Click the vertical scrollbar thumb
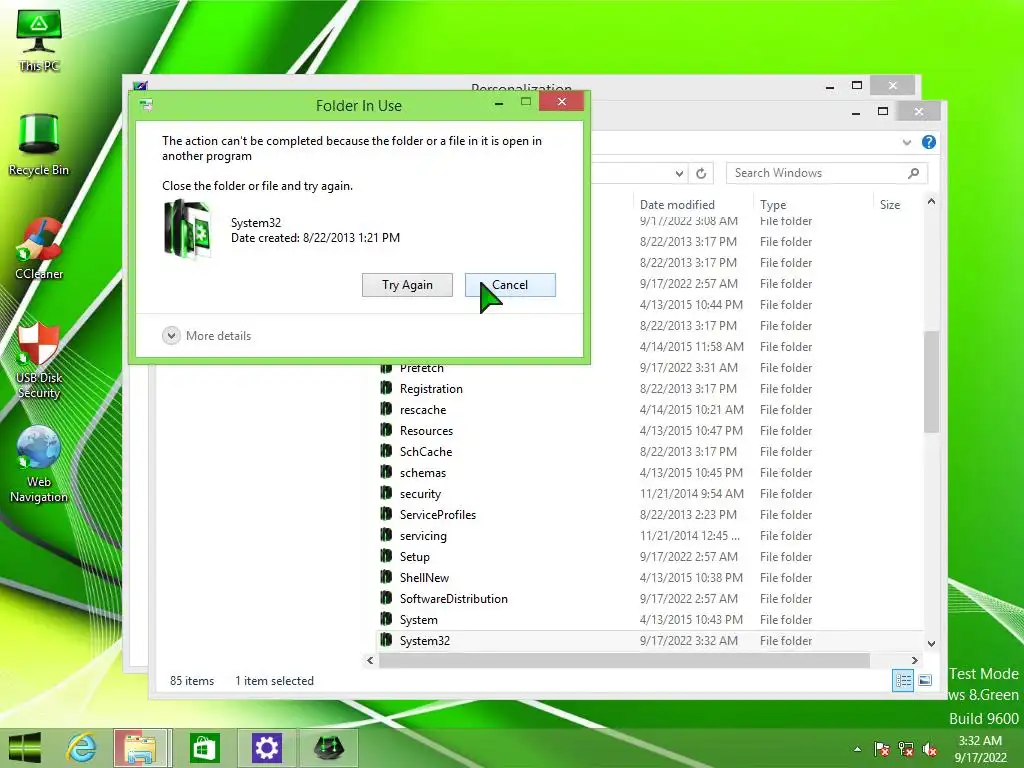 pyautogui.click(x=931, y=381)
